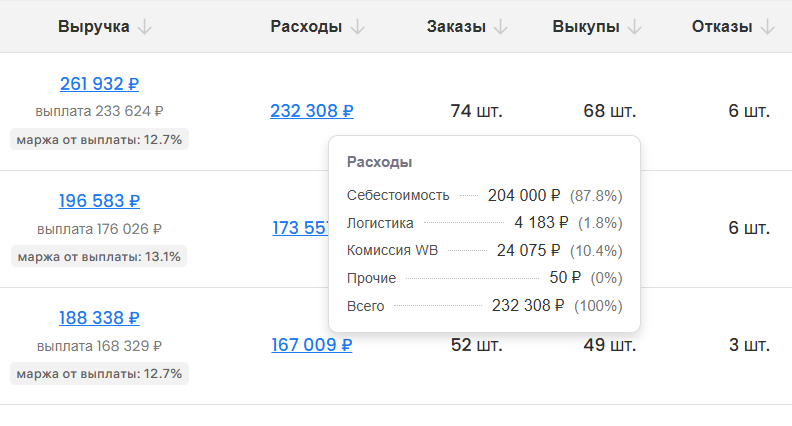The width and height of the screenshot is (792, 426).
Task: Click the 24 075 ₽ commission value
Action: point(528,251)
